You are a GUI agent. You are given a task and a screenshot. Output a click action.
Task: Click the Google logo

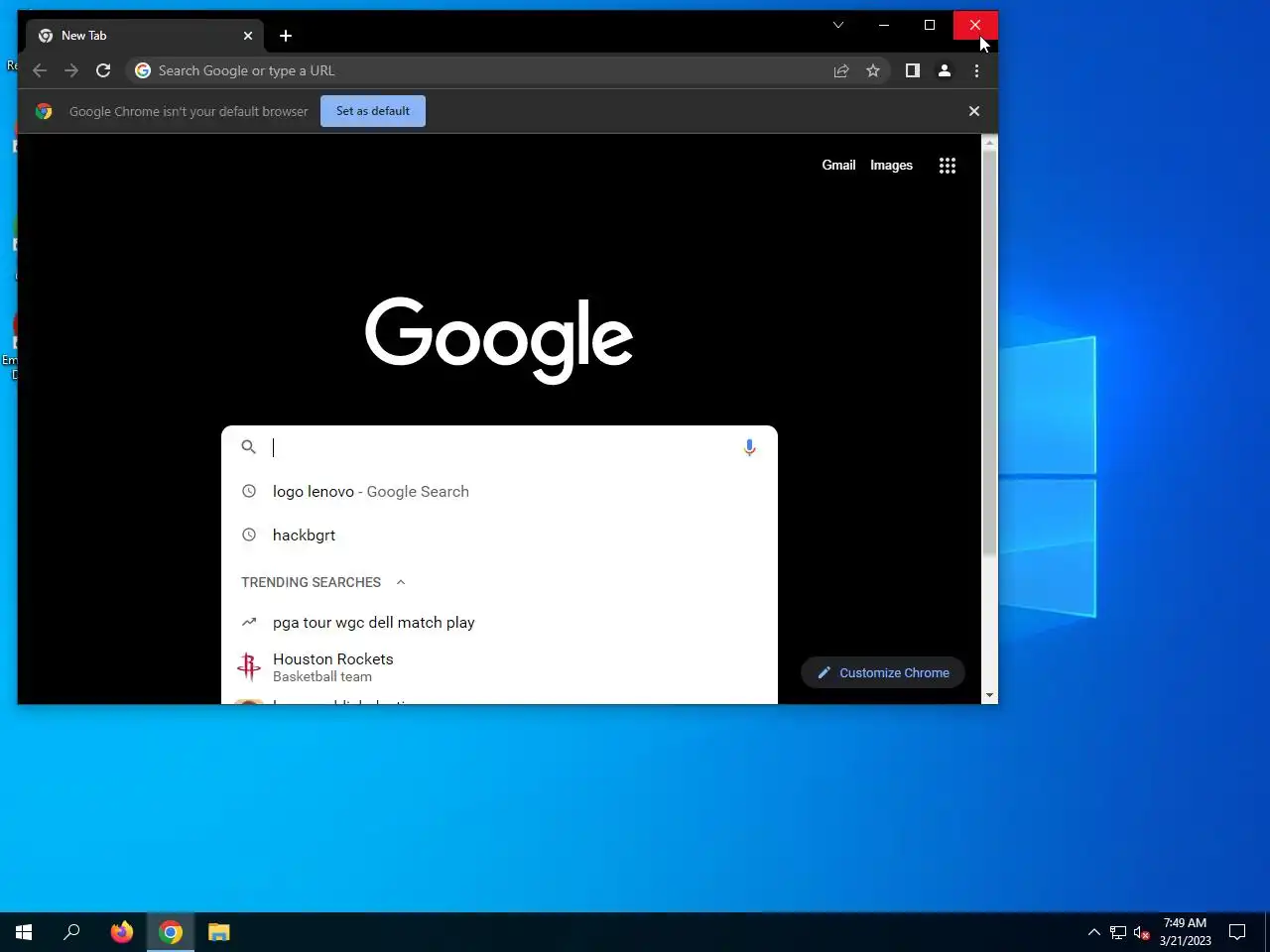(499, 340)
